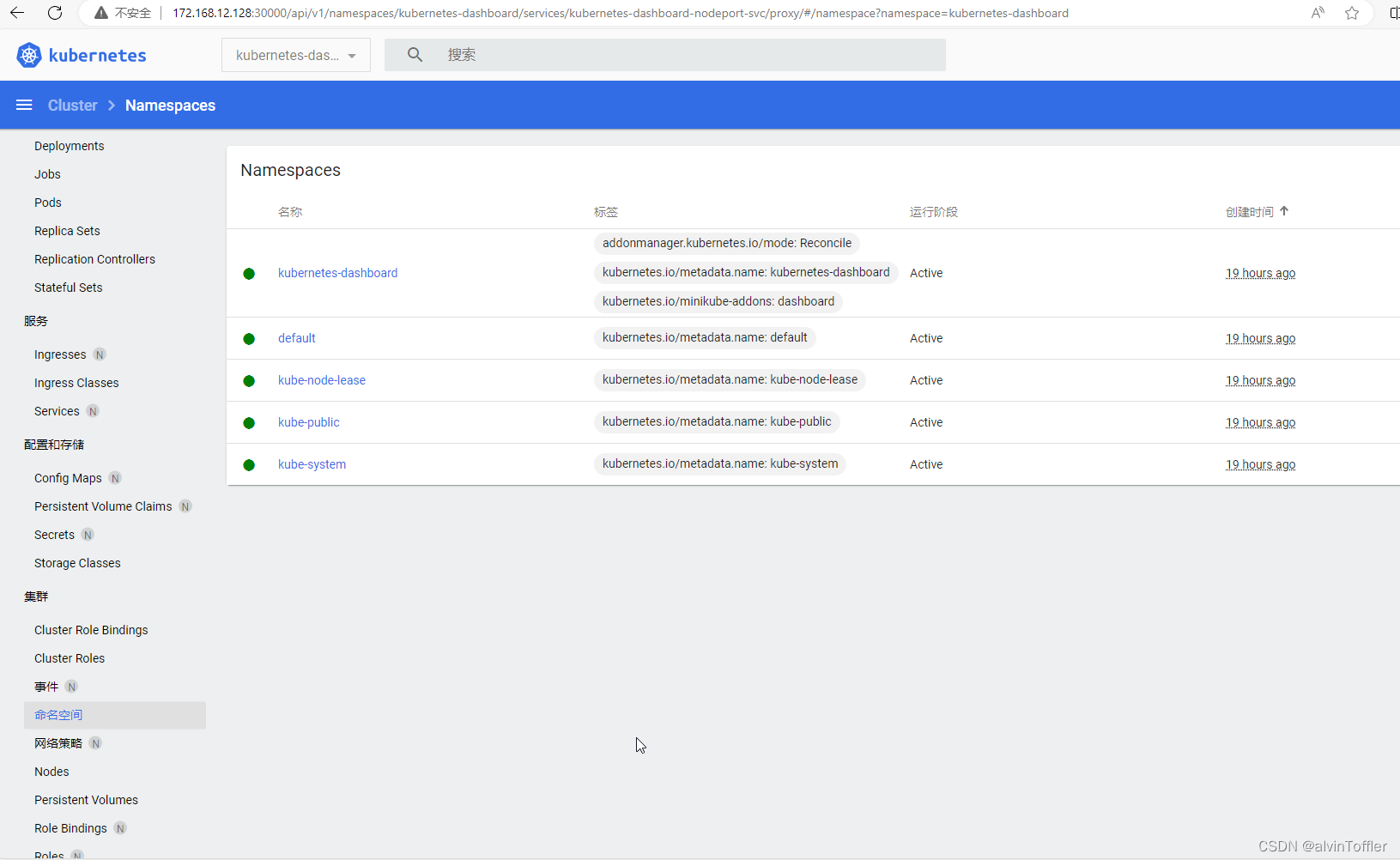Open Cluster Role Bindings in the sidebar
The width and height of the screenshot is (1400, 860).
pos(91,630)
